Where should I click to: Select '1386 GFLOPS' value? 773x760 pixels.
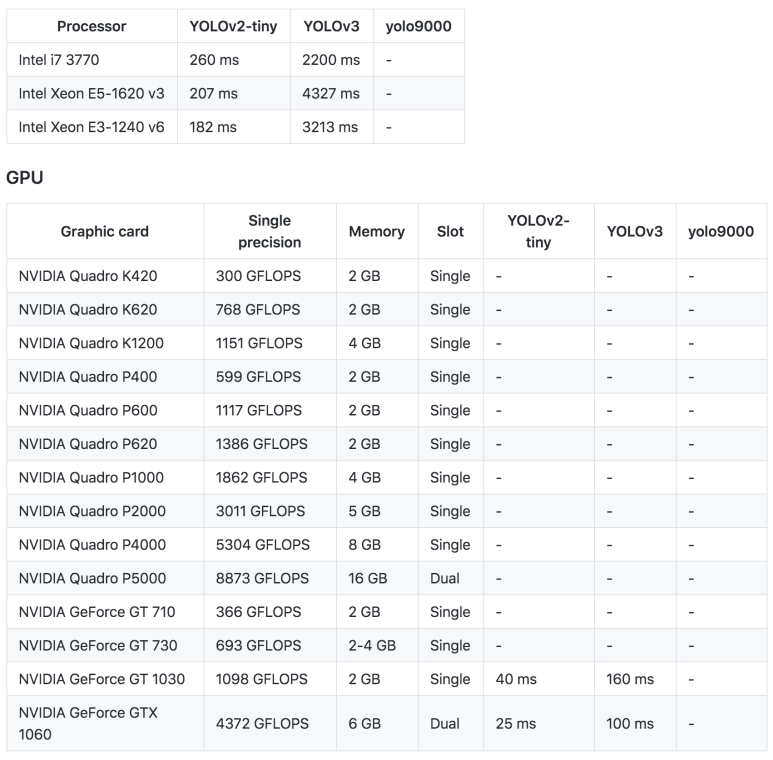(x=261, y=444)
